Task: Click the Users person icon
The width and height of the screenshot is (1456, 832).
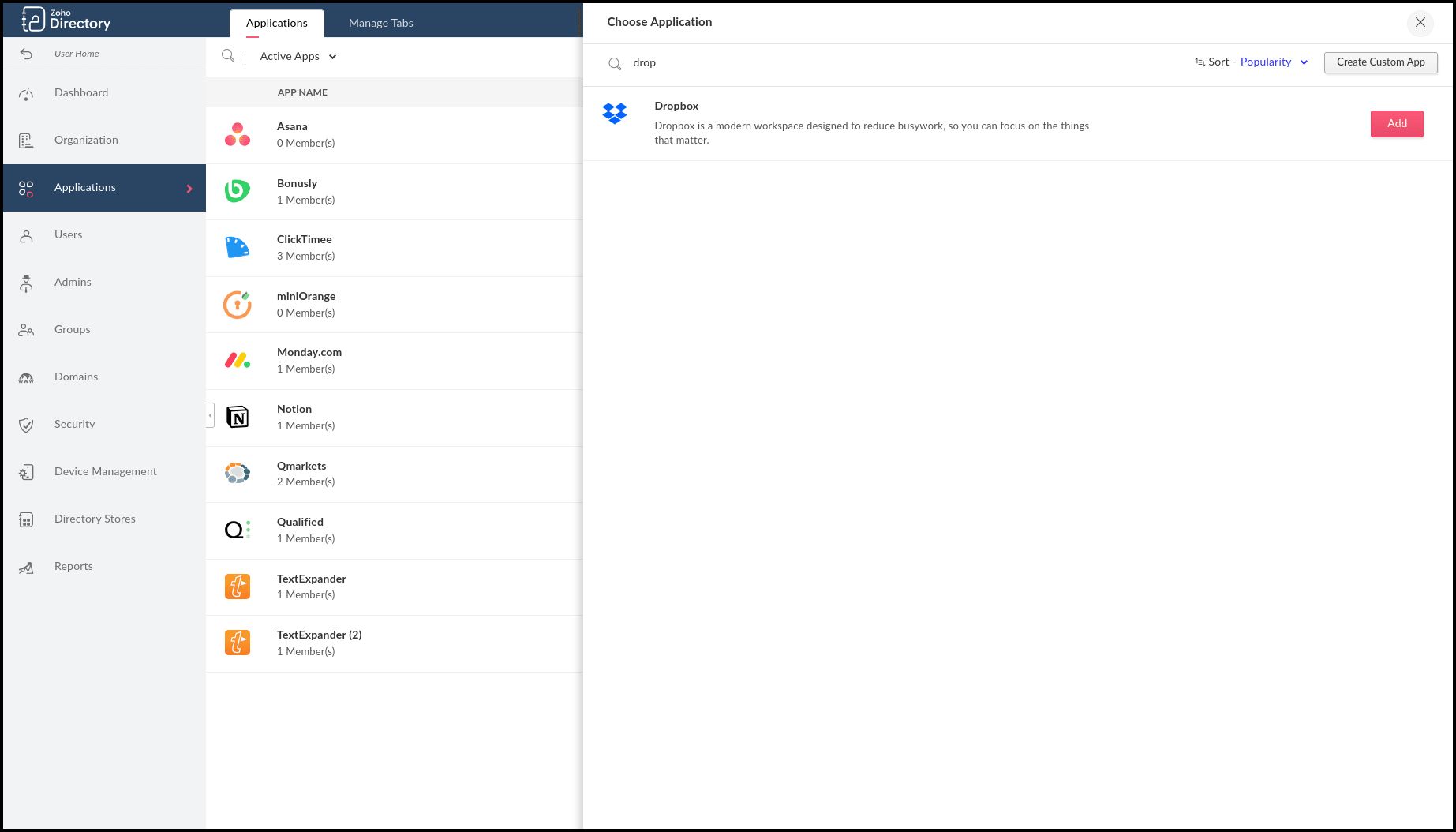Action: pos(26,235)
